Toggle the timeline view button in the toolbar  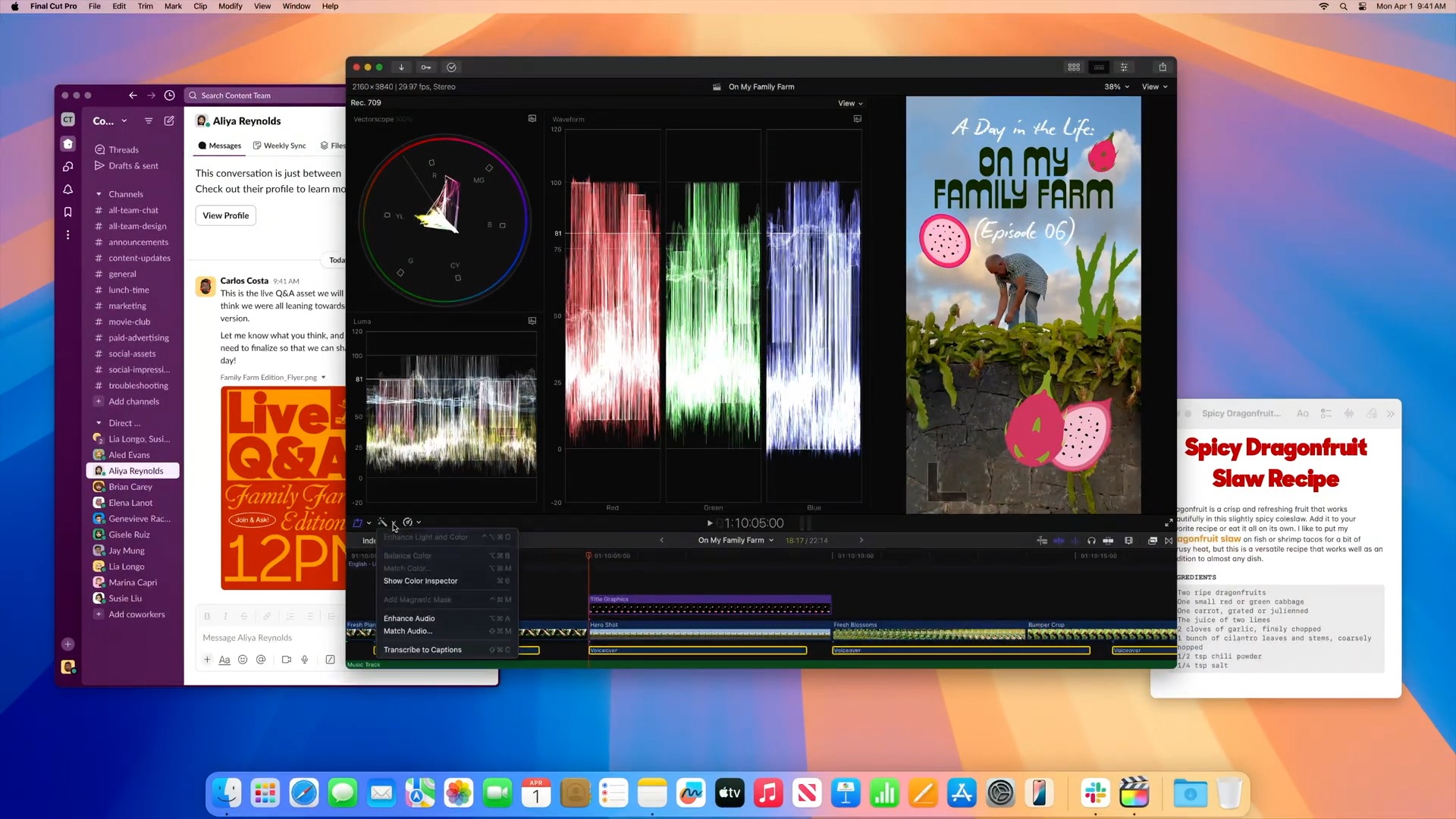pos(1099,67)
